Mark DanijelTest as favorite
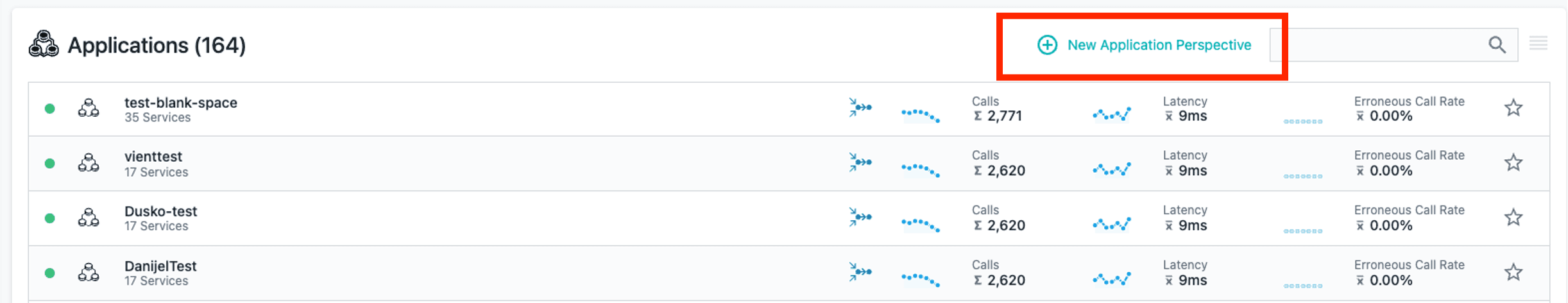The image size is (1568, 303). (1513, 273)
